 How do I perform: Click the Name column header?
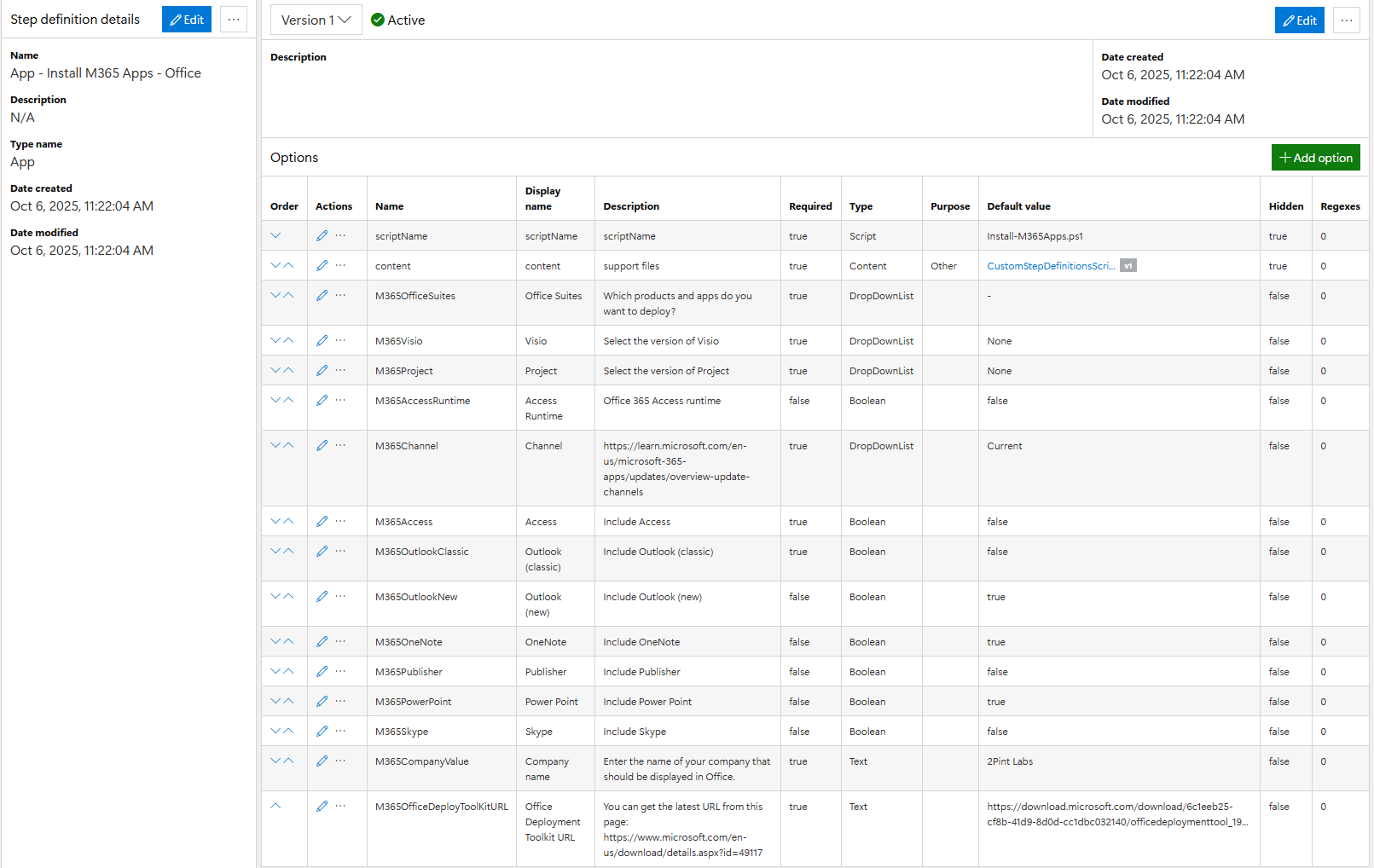[390, 206]
